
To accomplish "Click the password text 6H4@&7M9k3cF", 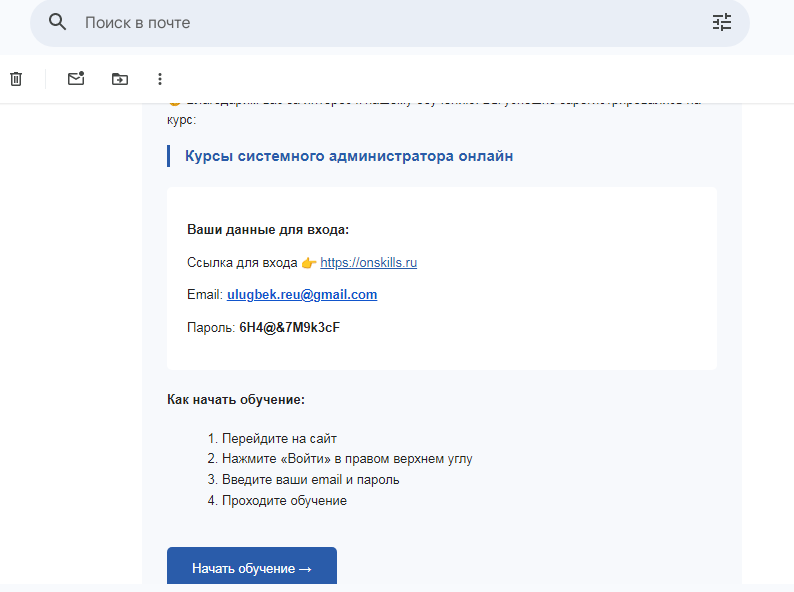I will [x=290, y=327].
